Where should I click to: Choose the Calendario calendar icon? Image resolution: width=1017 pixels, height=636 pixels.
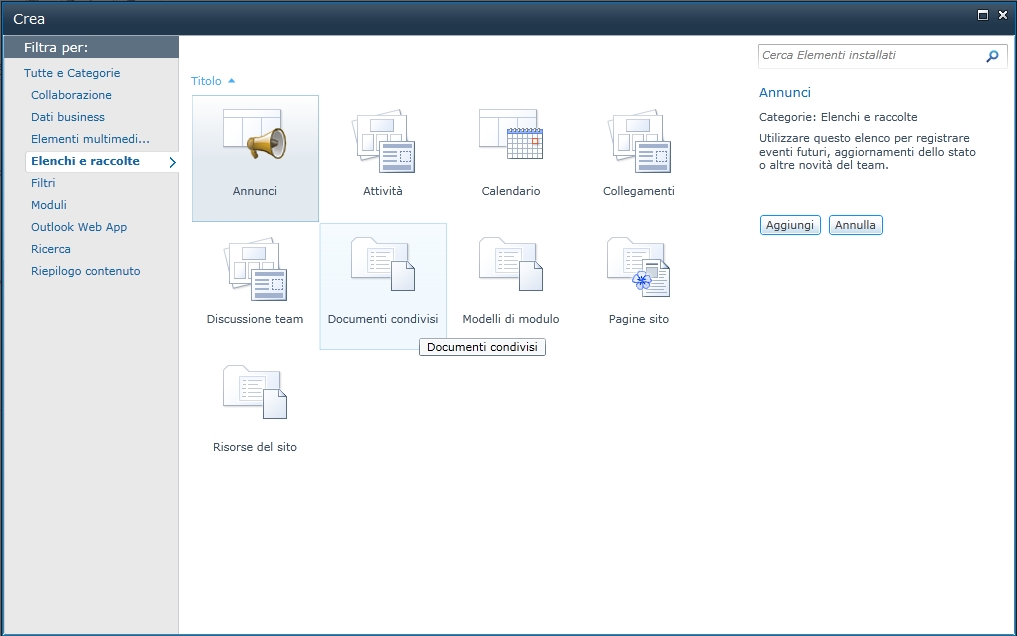tap(511, 134)
